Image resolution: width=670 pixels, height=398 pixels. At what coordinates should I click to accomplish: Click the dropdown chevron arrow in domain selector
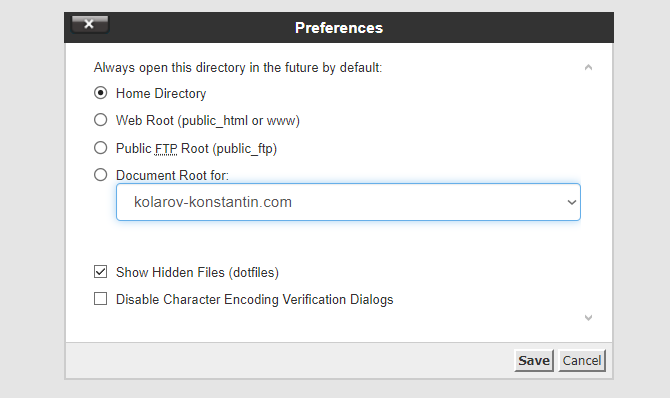[x=572, y=202]
